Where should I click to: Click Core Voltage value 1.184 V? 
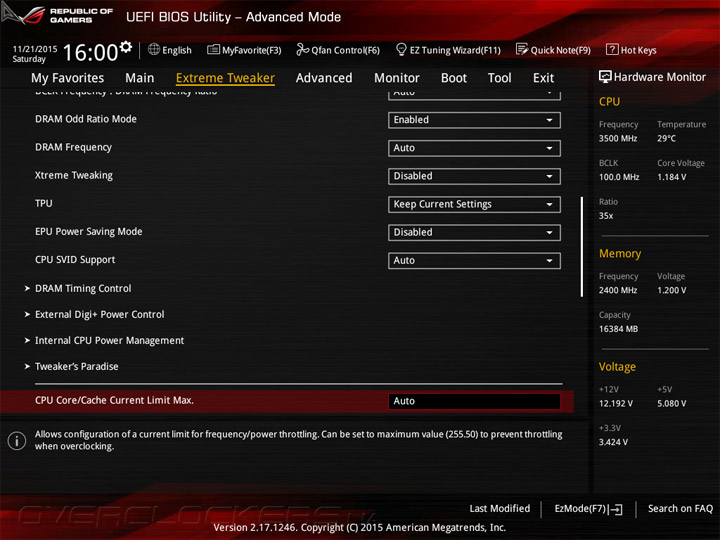(672, 177)
